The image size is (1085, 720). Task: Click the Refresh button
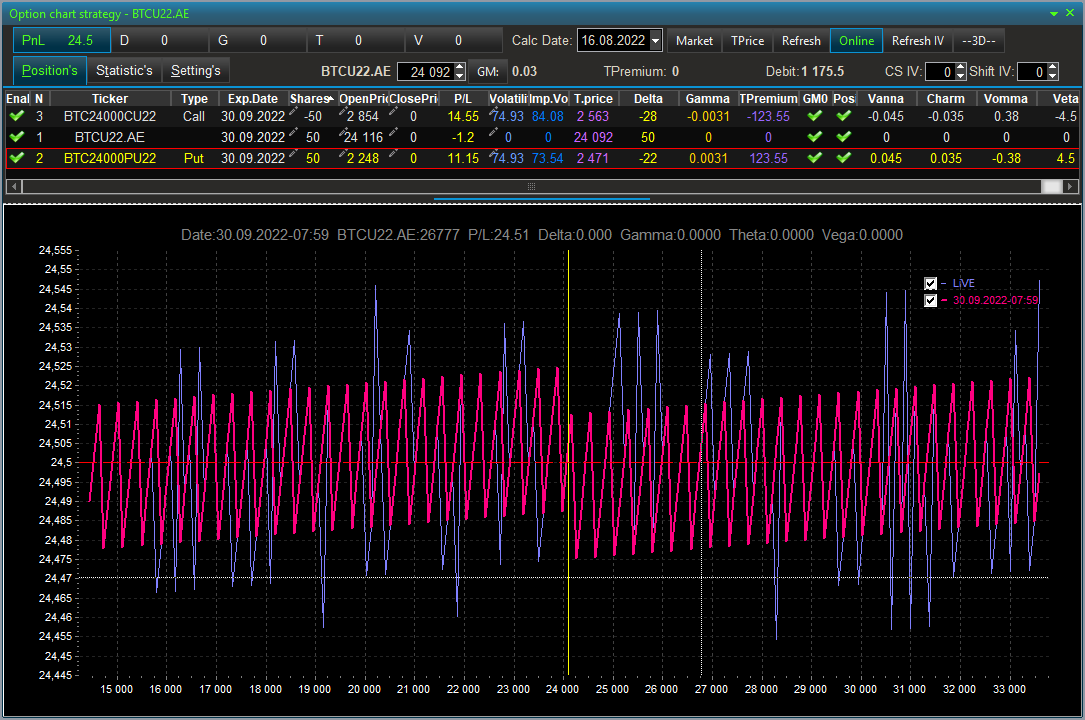click(x=801, y=41)
